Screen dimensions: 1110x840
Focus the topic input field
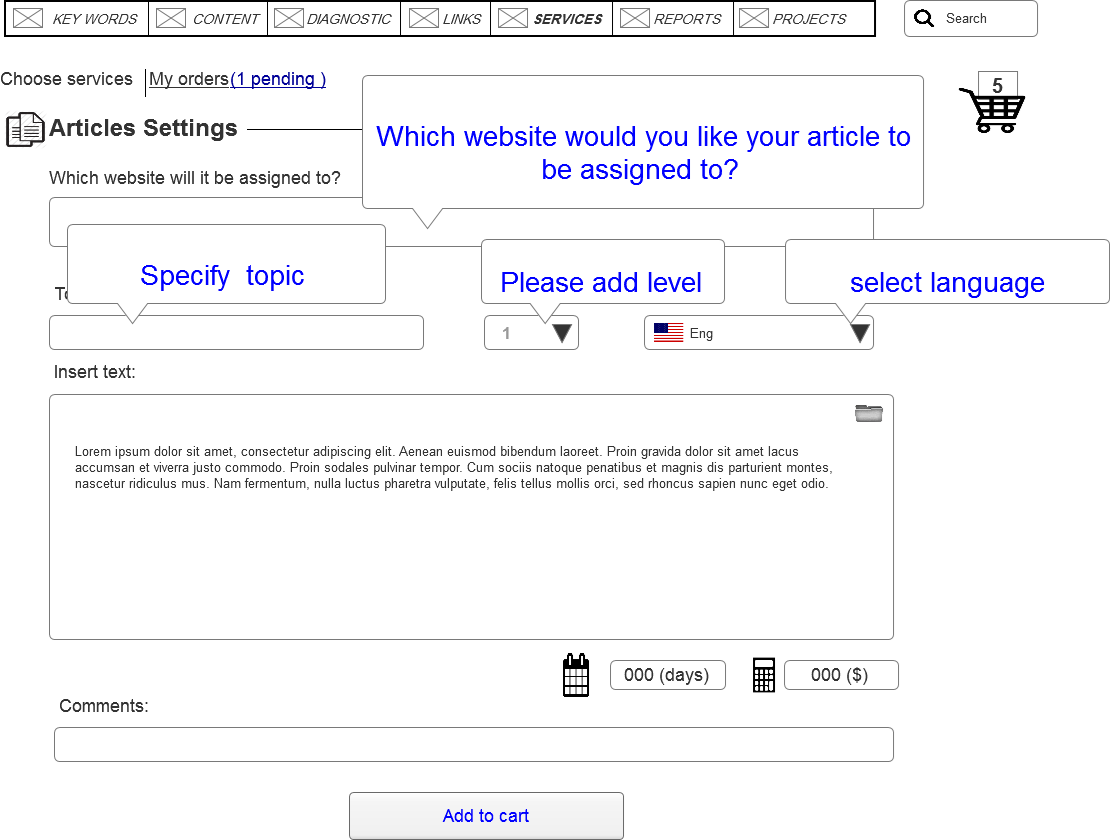pos(236,333)
